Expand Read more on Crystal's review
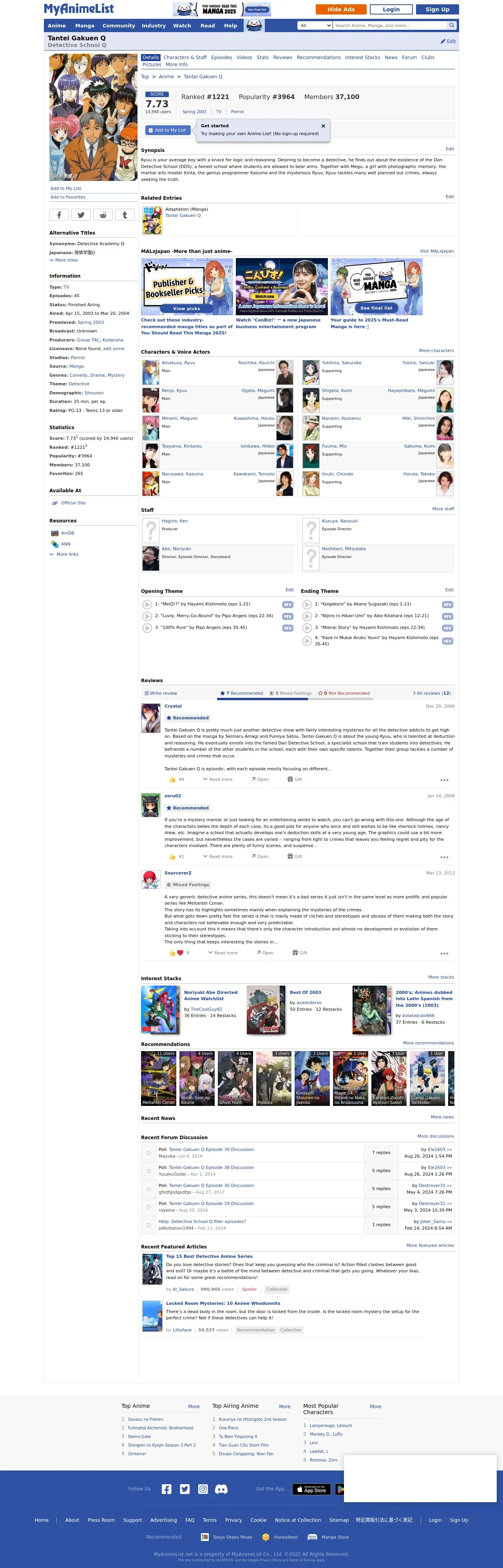 218,779
